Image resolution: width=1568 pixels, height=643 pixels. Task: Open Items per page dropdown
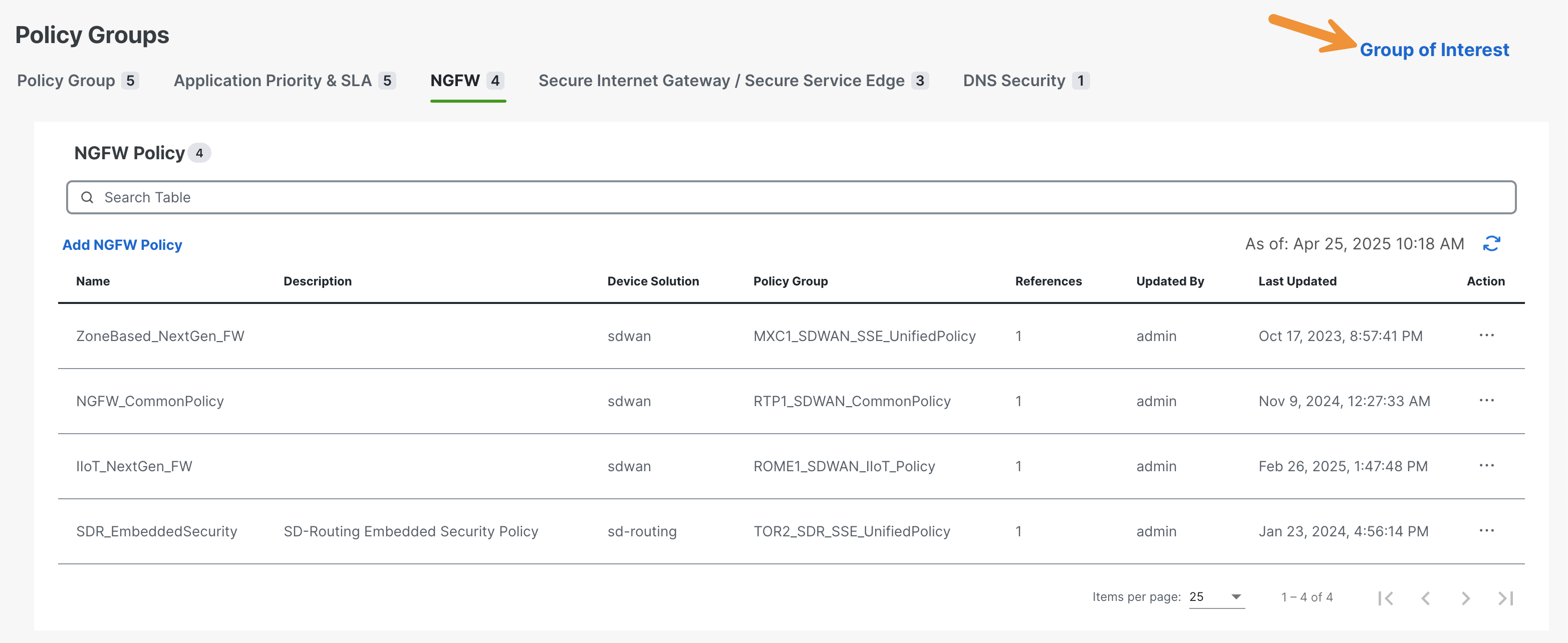1216,597
